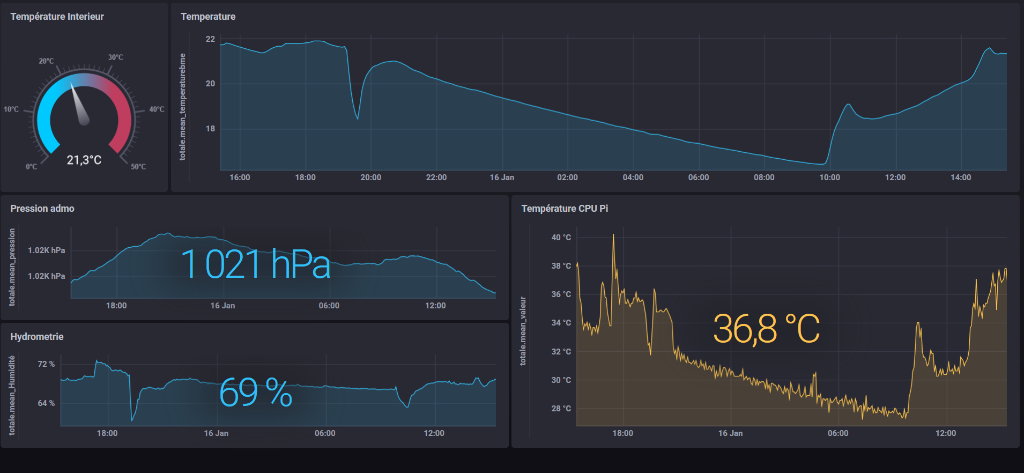
Task: Click the 22:00 tick on Temperature graph
Action: pyautogui.click(x=436, y=177)
